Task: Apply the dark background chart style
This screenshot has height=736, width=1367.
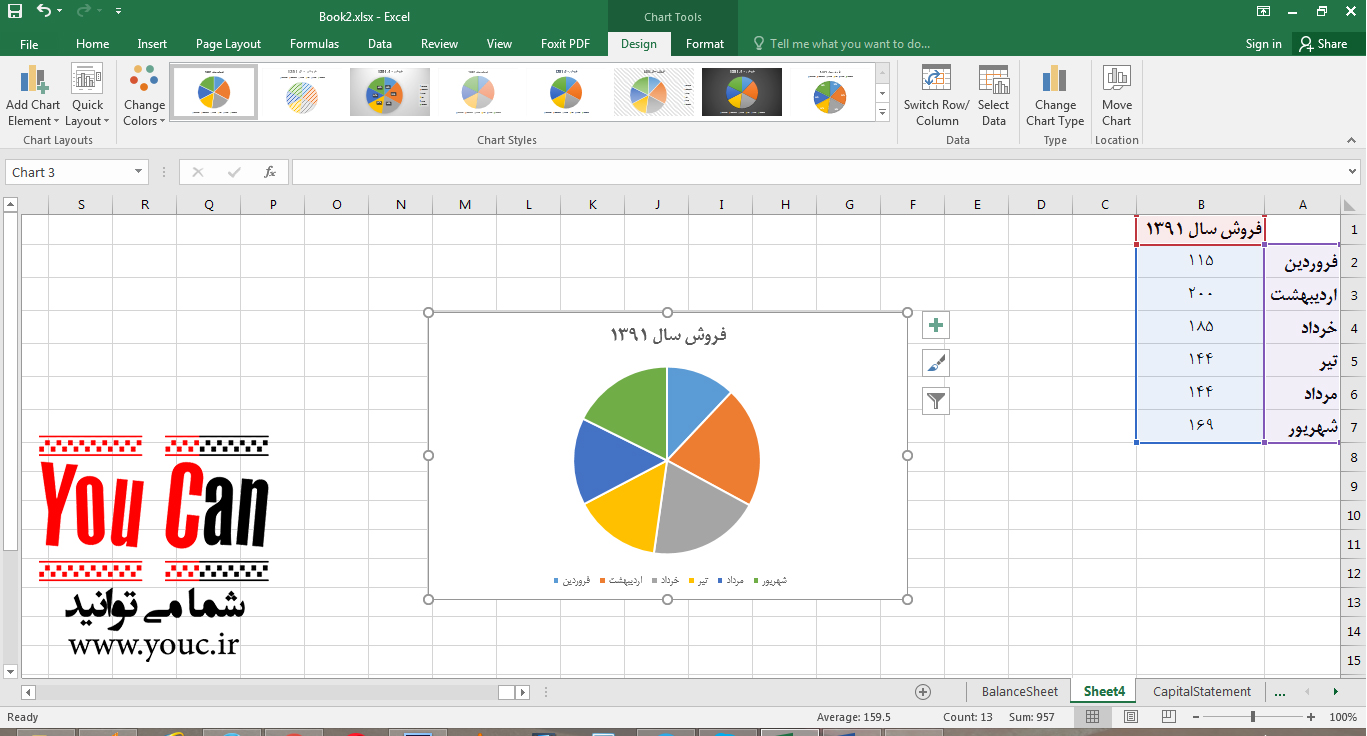Action: (x=742, y=92)
